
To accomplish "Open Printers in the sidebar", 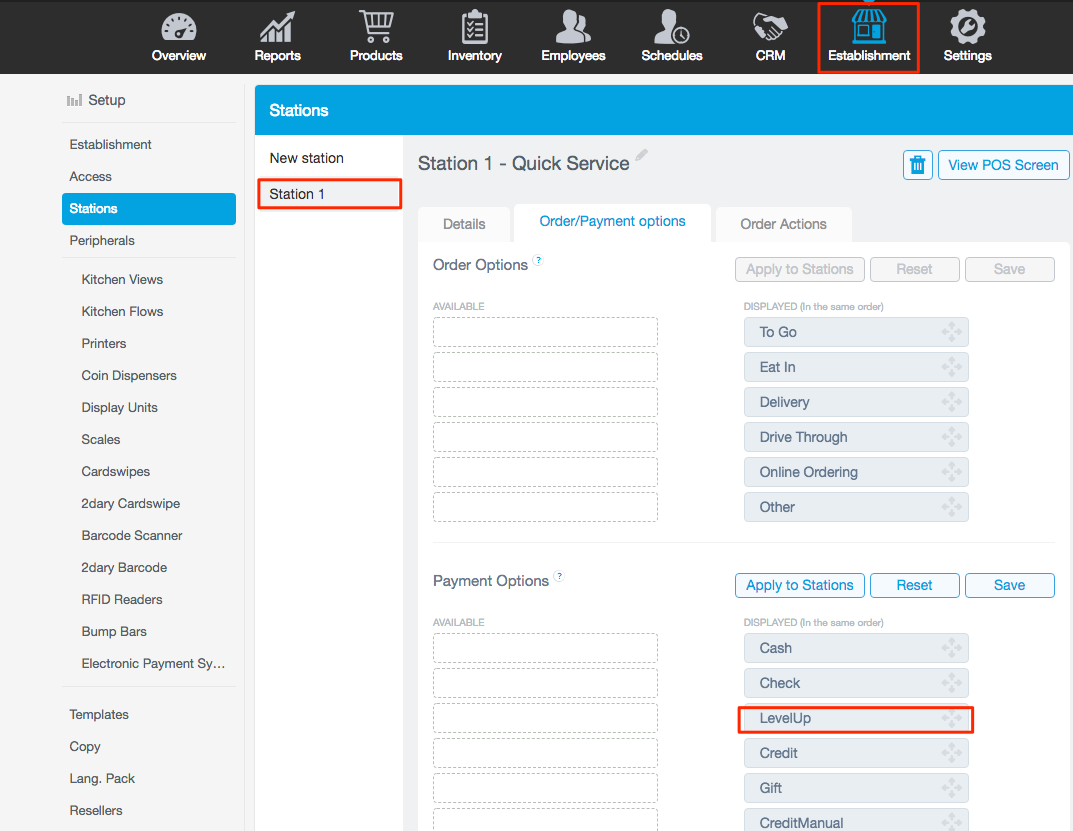I will tap(104, 343).
